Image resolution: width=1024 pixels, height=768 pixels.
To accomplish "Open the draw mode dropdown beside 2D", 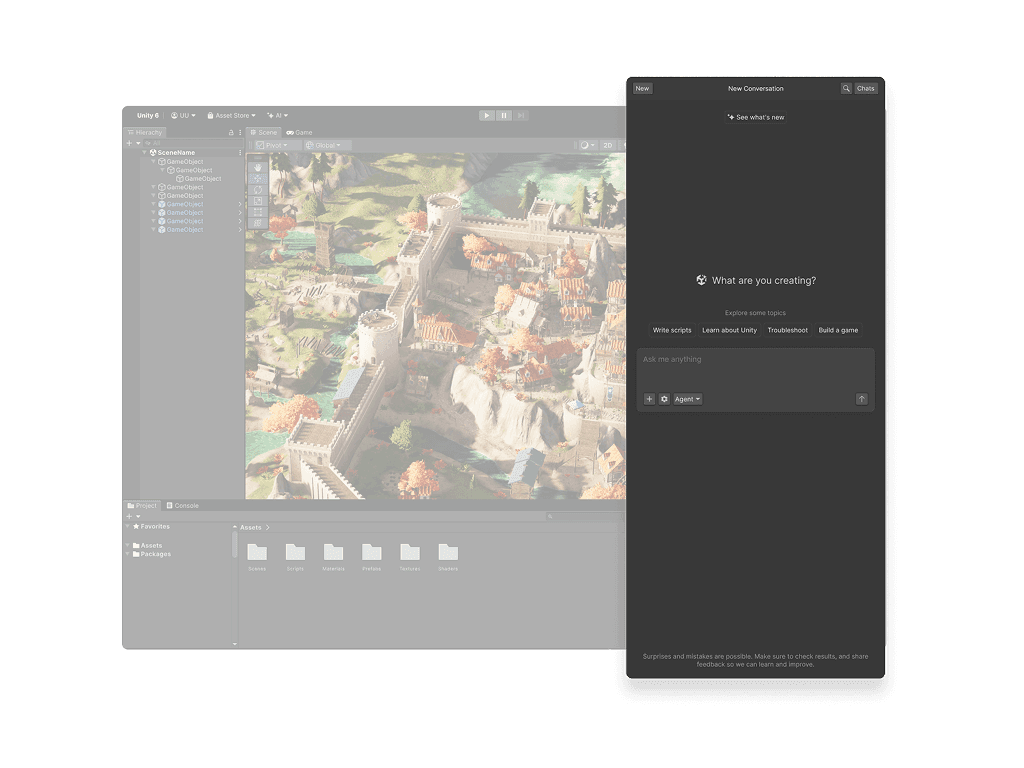I will click(x=587, y=146).
